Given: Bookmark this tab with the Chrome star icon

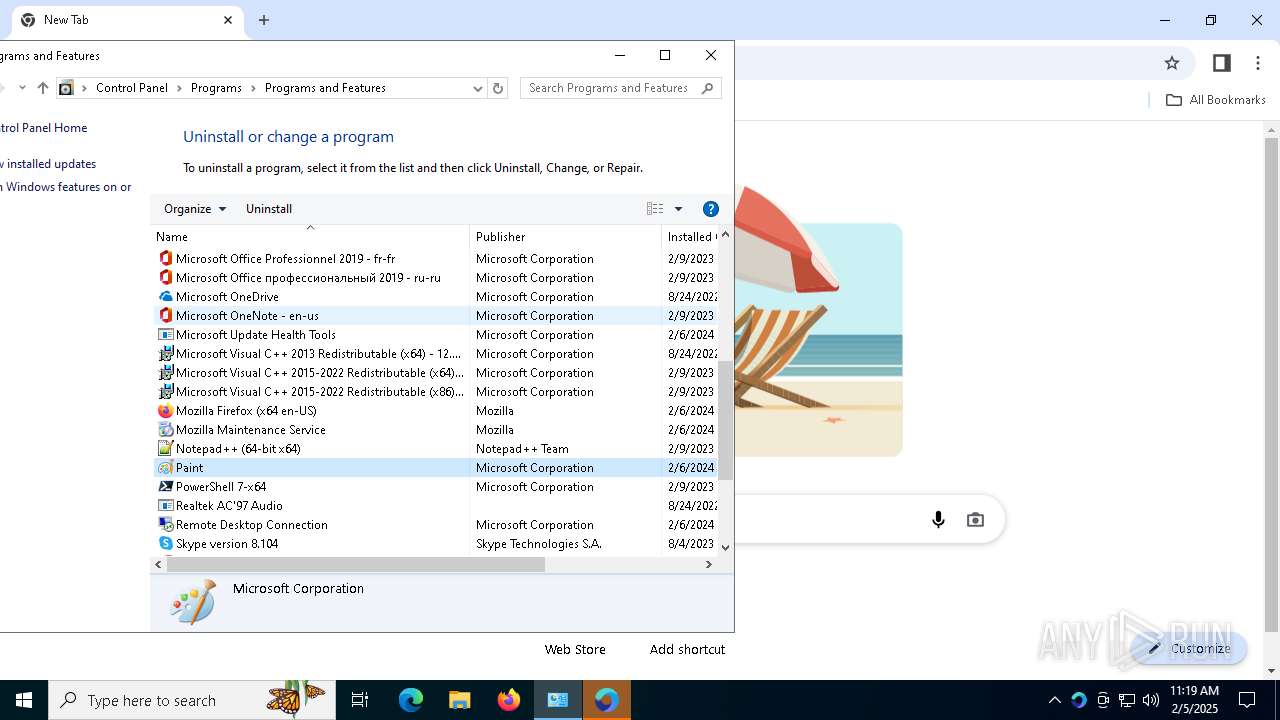Looking at the screenshot, I should tap(1172, 63).
